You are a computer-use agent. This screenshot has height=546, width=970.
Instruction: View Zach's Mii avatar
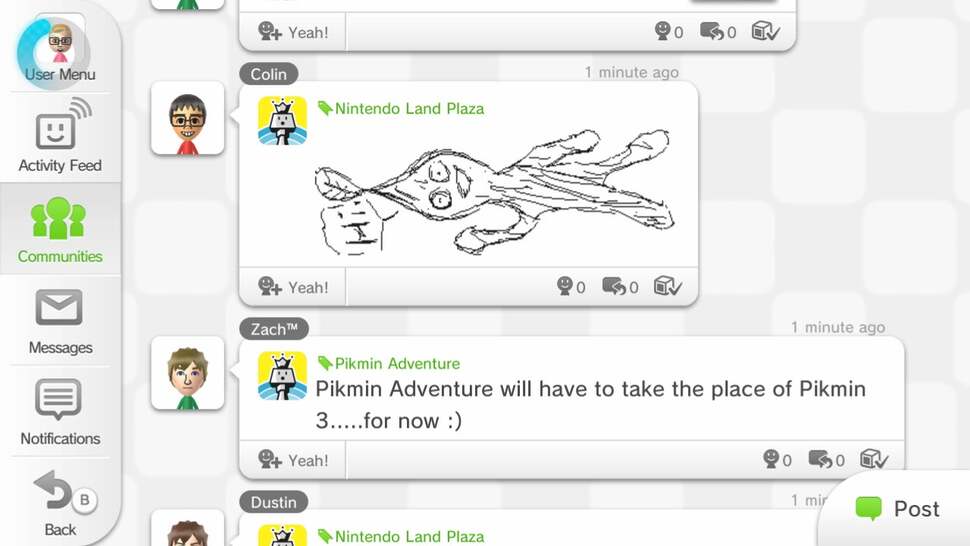[x=187, y=373]
